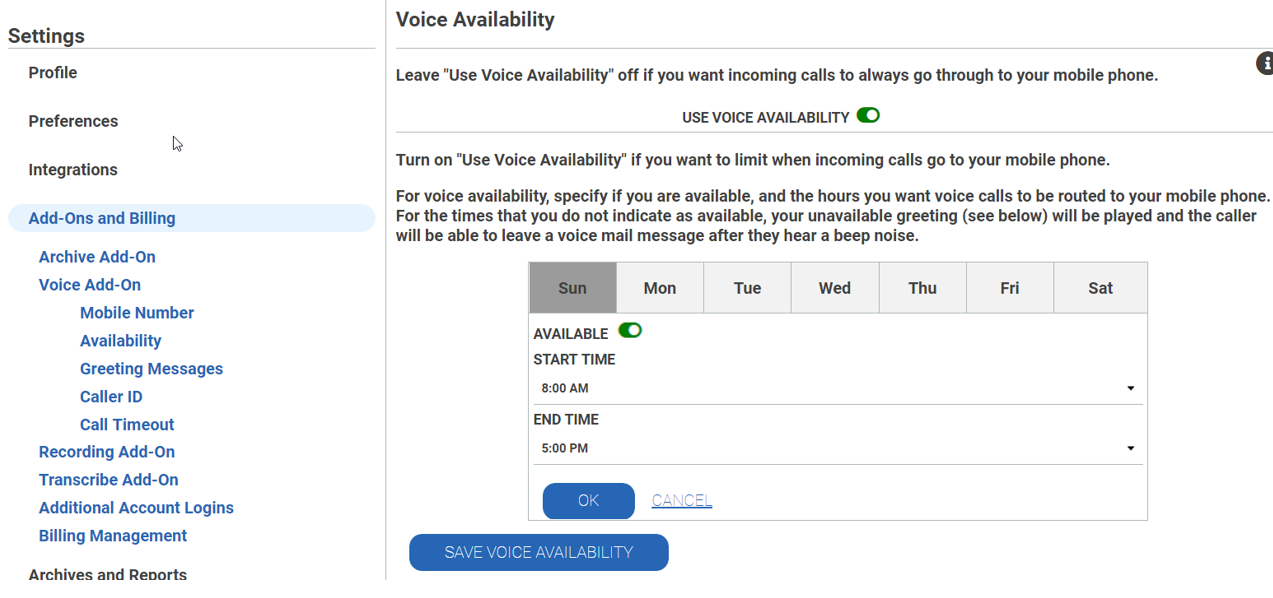The width and height of the screenshot is (1273, 598).
Task: Click the Cancel link
Action: point(682,500)
